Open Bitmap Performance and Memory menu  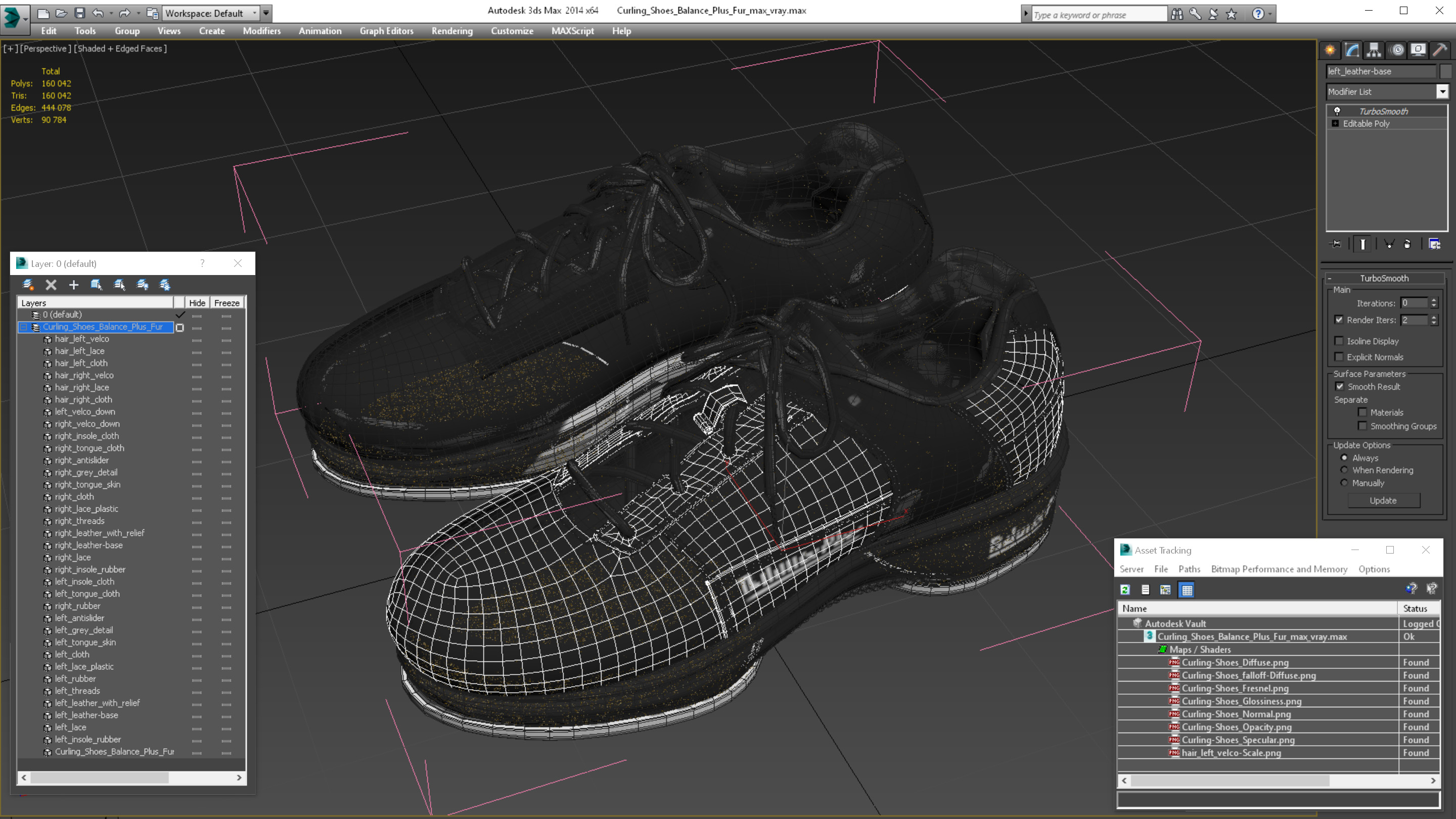tap(1279, 569)
